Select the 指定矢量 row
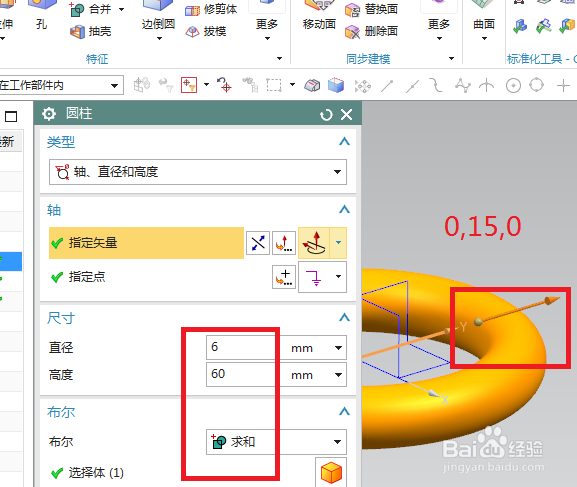The width and height of the screenshot is (577, 487). [146, 243]
